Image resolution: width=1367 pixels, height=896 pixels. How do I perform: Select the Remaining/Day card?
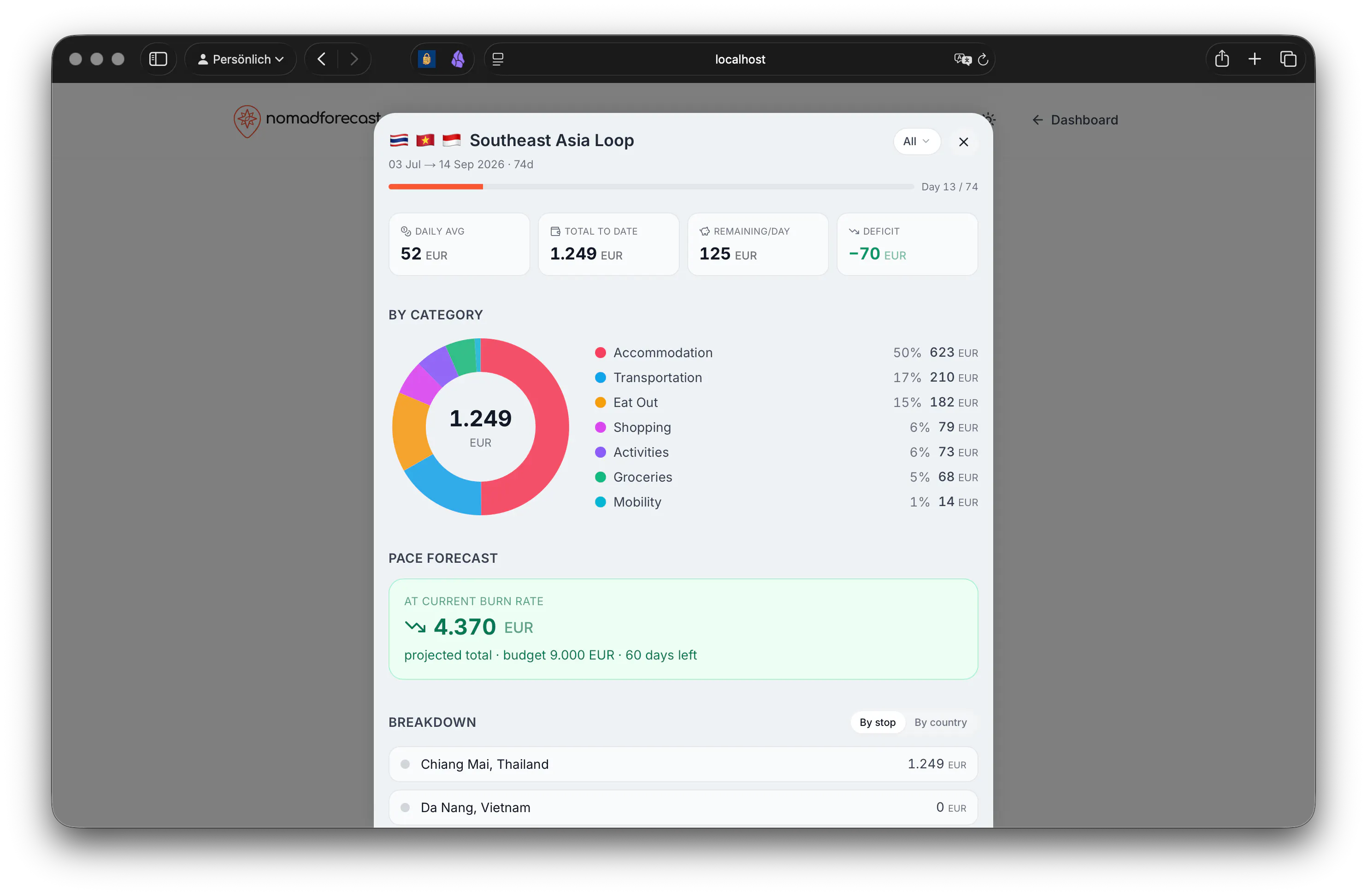point(758,244)
